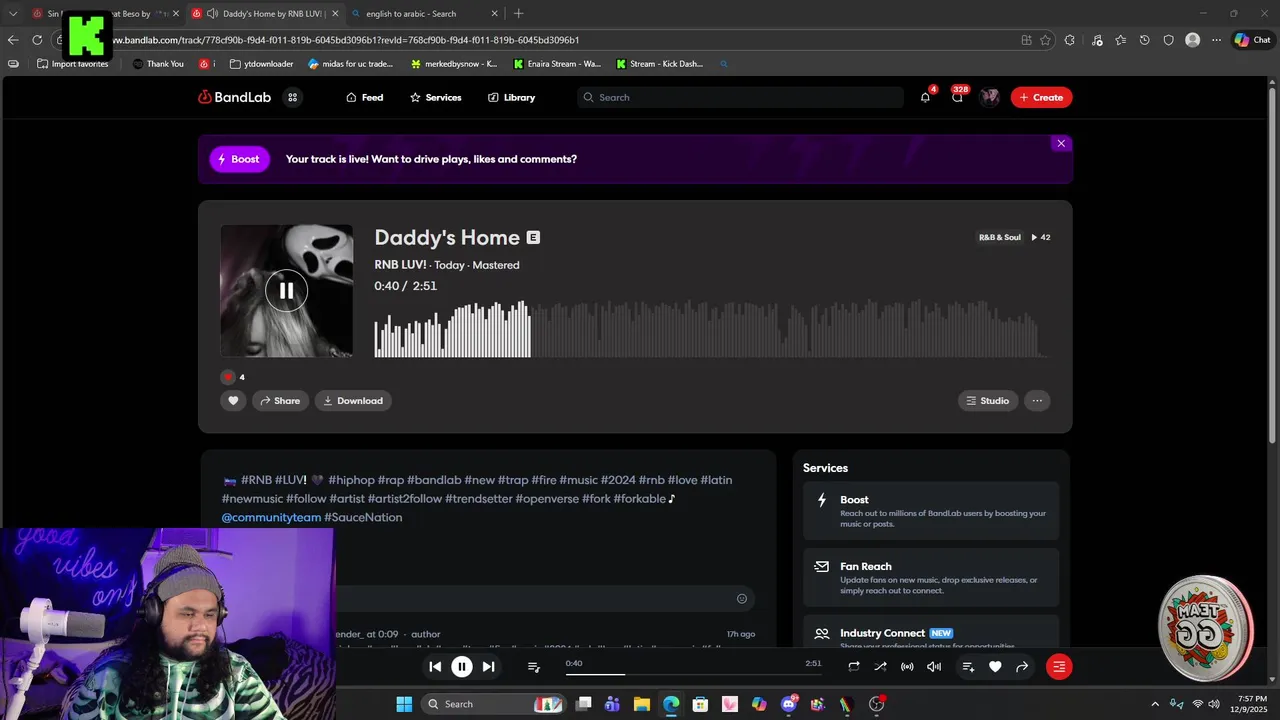
Task: Open the Feed page
Action: (365, 97)
